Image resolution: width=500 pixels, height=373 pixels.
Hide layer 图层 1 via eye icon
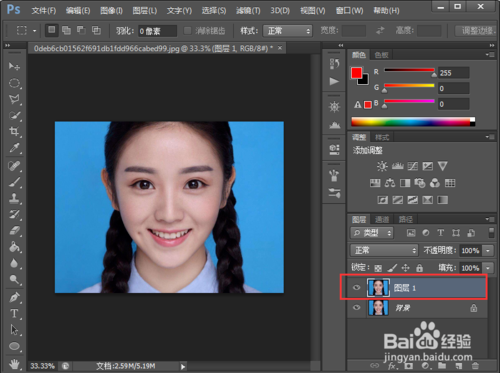(357, 288)
